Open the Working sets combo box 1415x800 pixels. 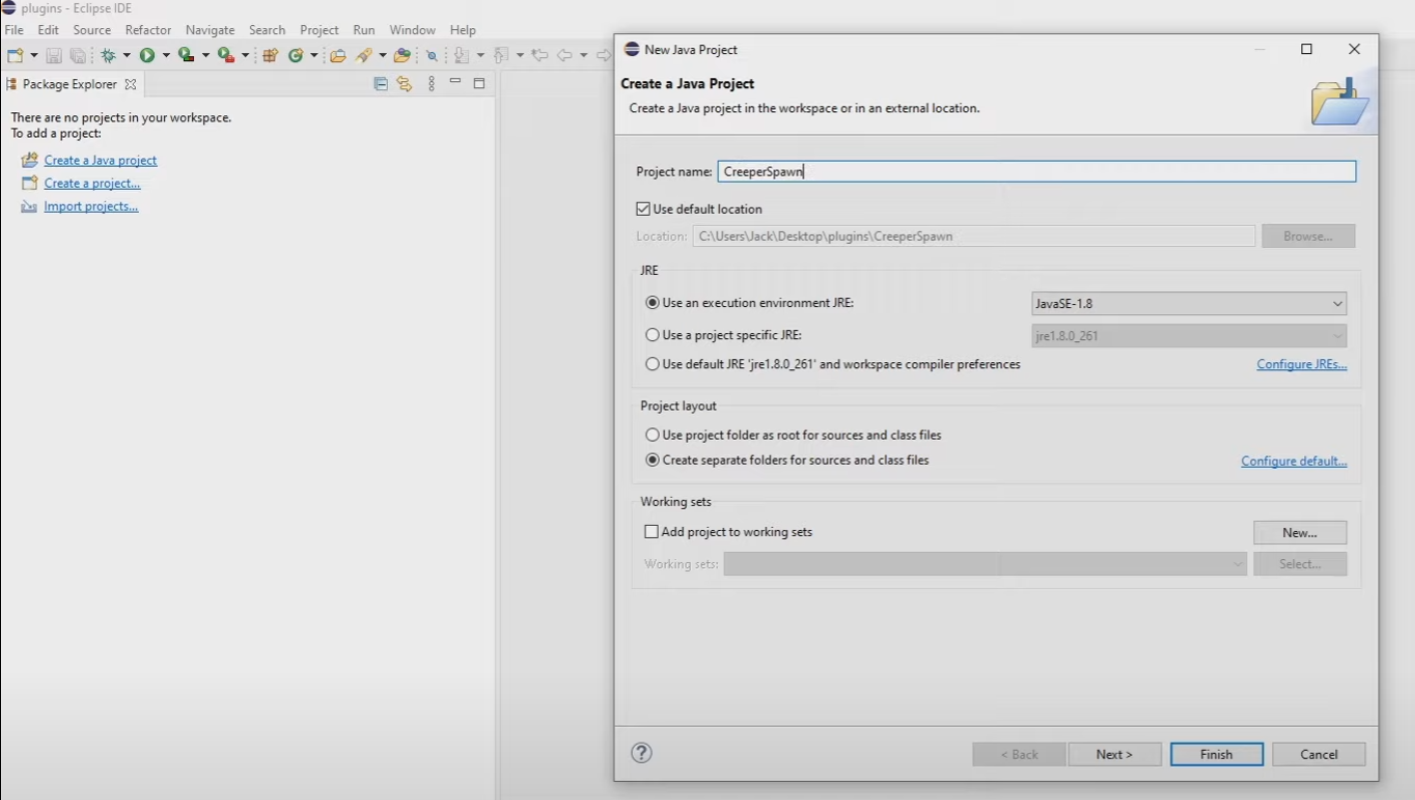click(985, 564)
